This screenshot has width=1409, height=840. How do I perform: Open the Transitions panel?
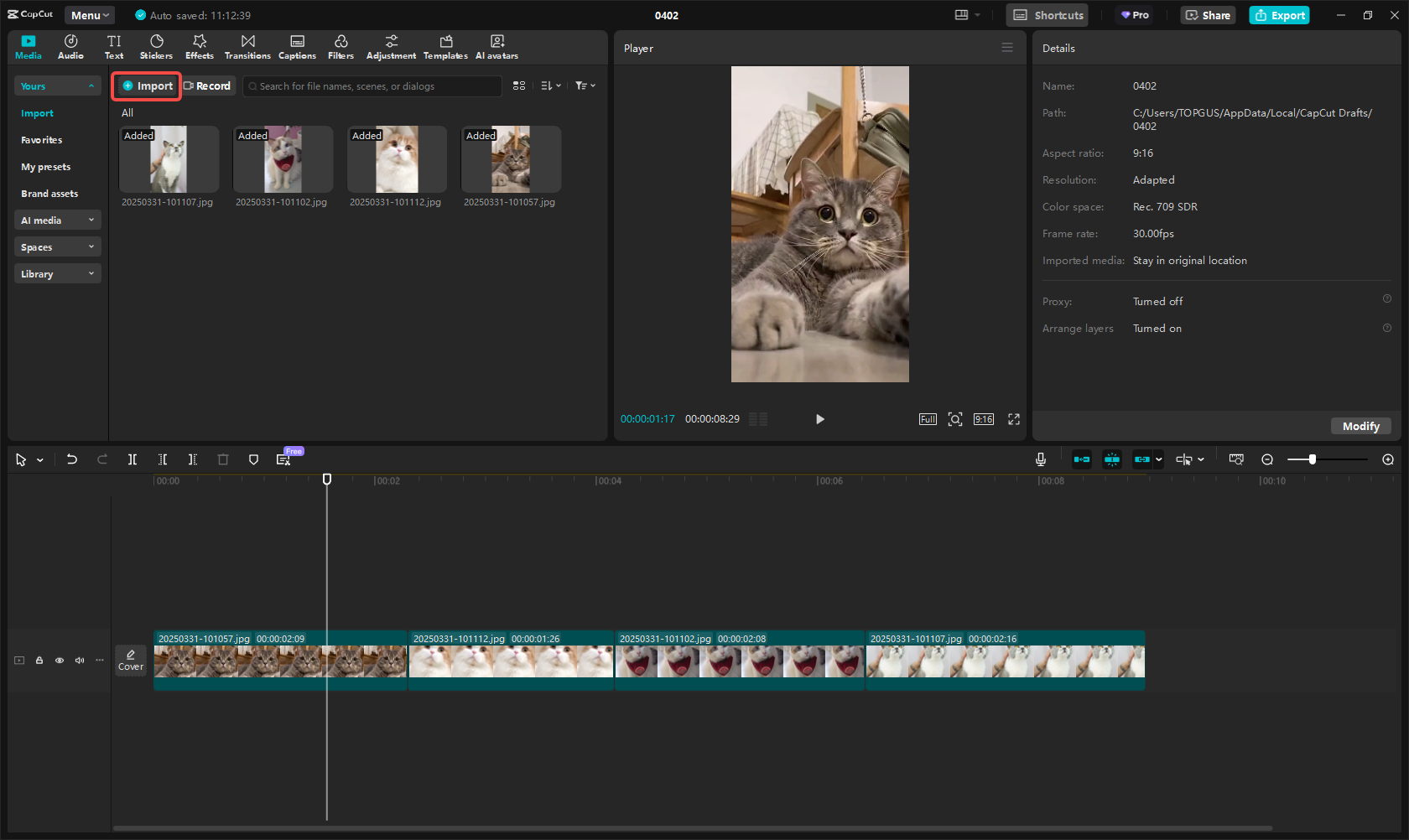click(247, 47)
